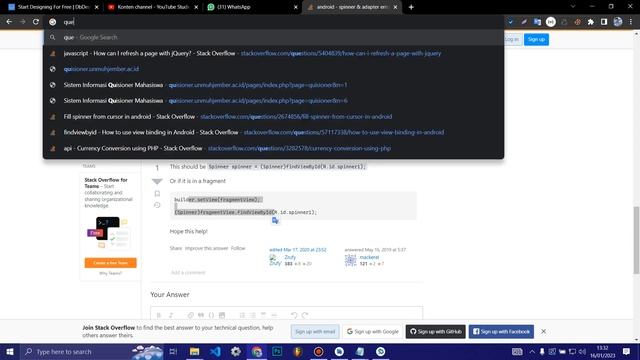Click the Share link under the answer
Viewport: 640px width, 360px height.
(176, 248)
